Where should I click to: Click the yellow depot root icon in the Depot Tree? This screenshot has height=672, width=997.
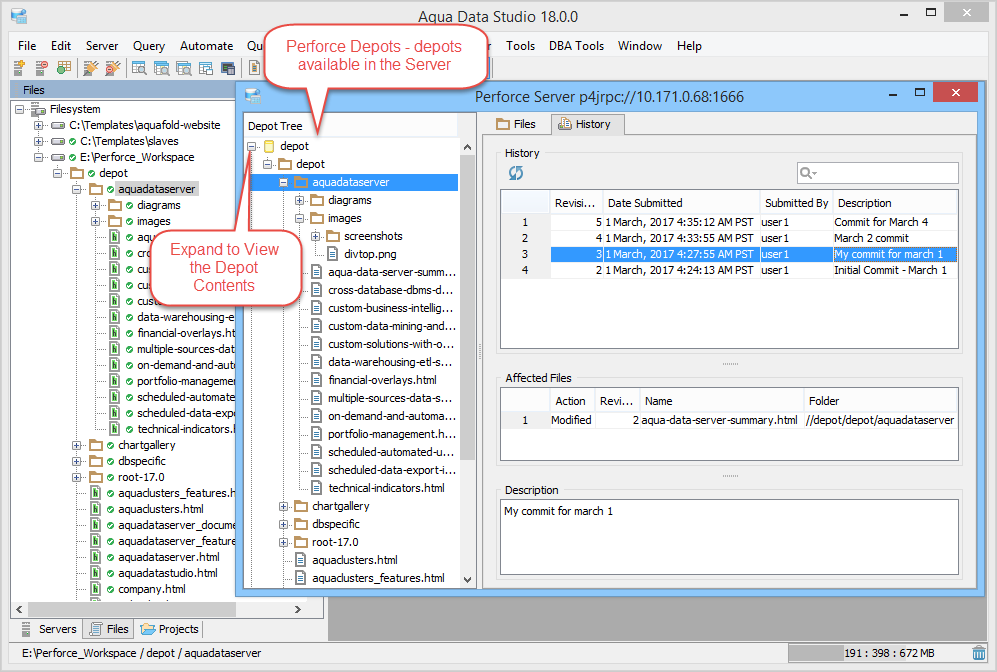269,146
